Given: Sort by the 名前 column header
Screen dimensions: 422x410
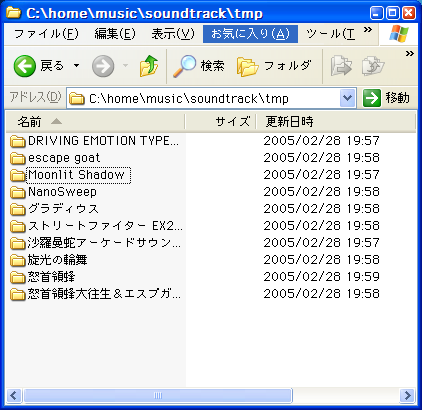Looking at the screenshot, I should click(x=95, y=122).
